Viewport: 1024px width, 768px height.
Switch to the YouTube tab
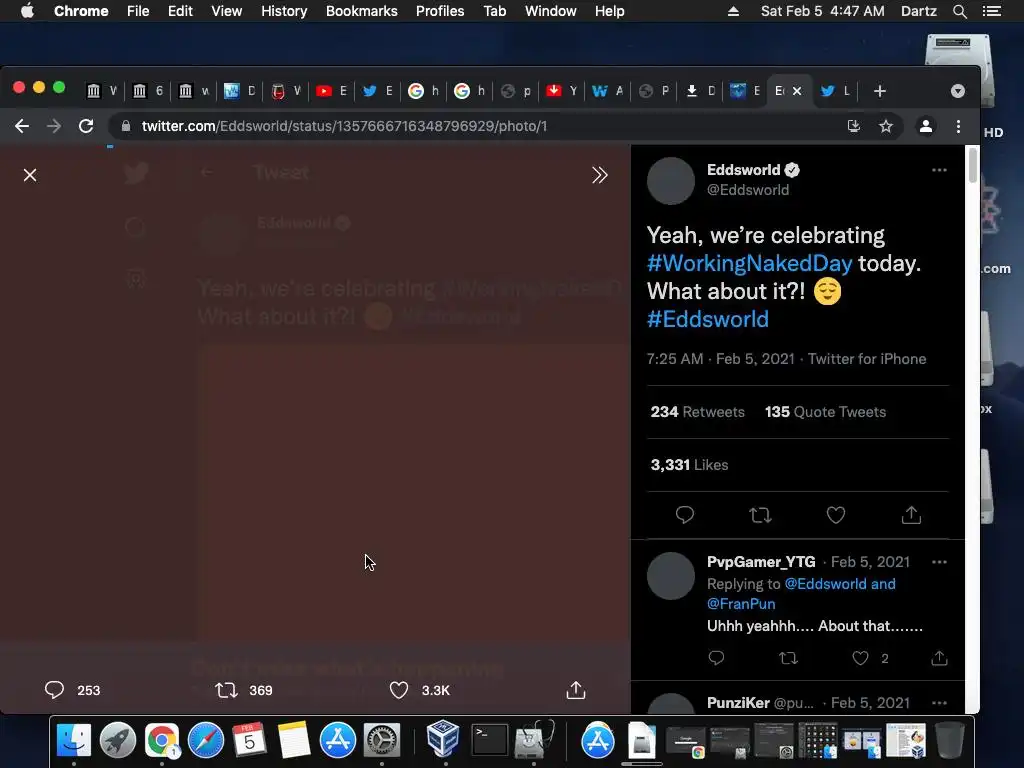click(x=331, y=91)
